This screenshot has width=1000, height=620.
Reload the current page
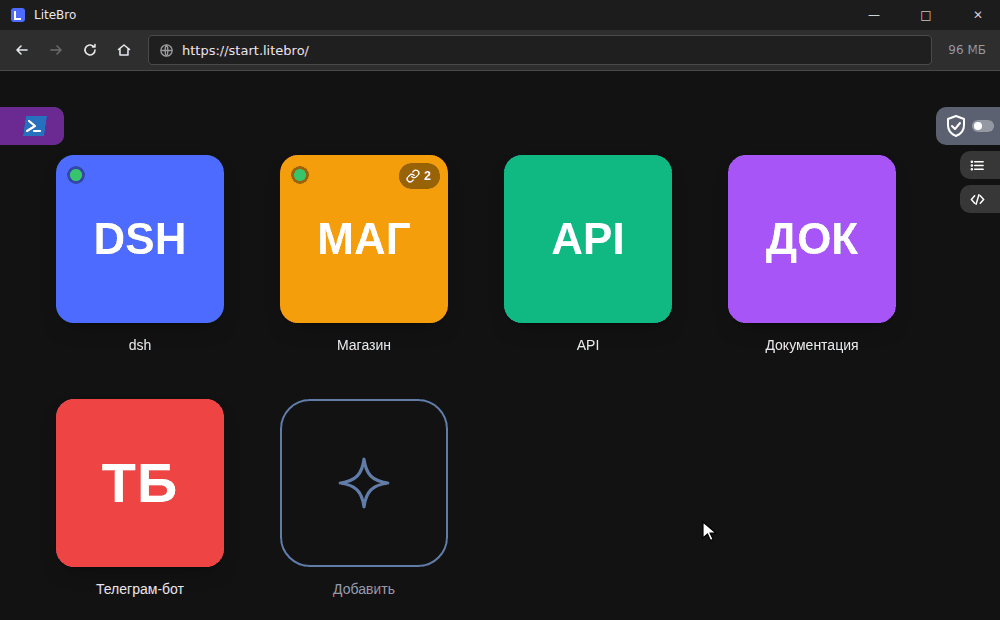coord(90,50)
